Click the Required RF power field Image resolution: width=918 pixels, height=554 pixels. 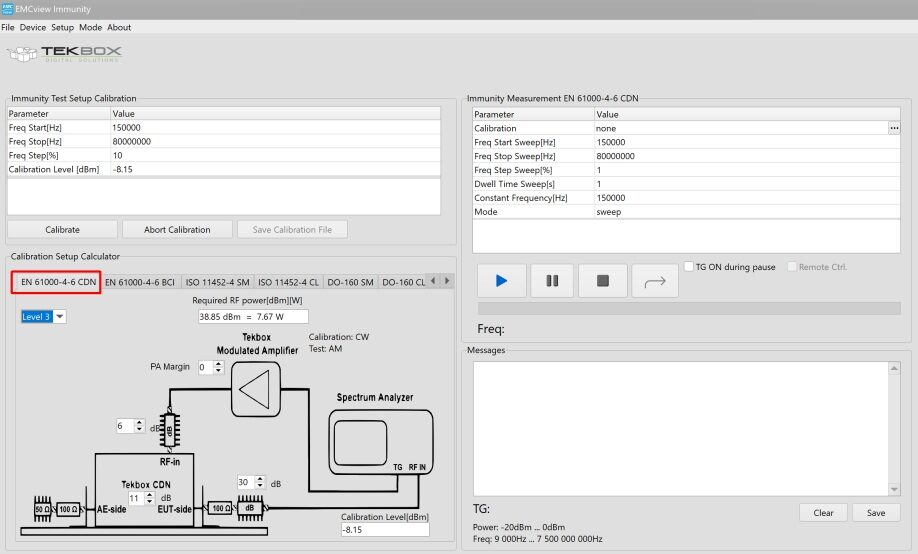pyautogui.click(x=253, y=317)
